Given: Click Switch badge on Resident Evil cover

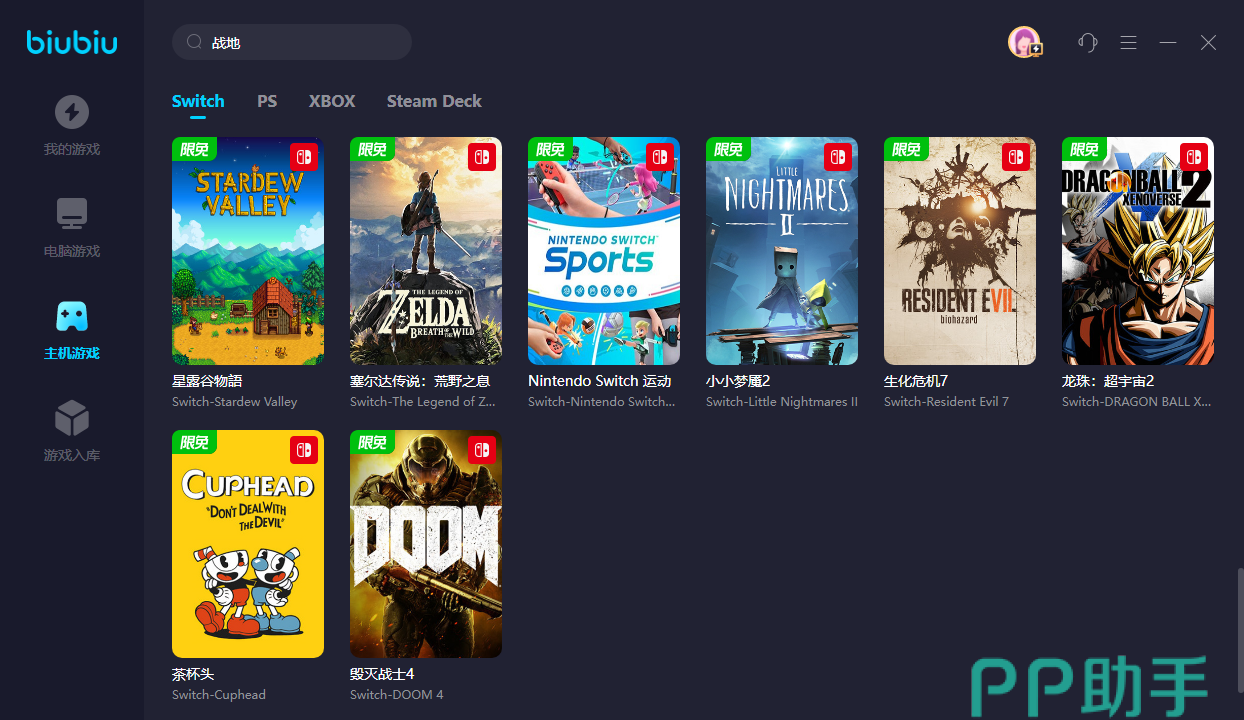Looking at the screenshot, I should tap(1016, 157).
